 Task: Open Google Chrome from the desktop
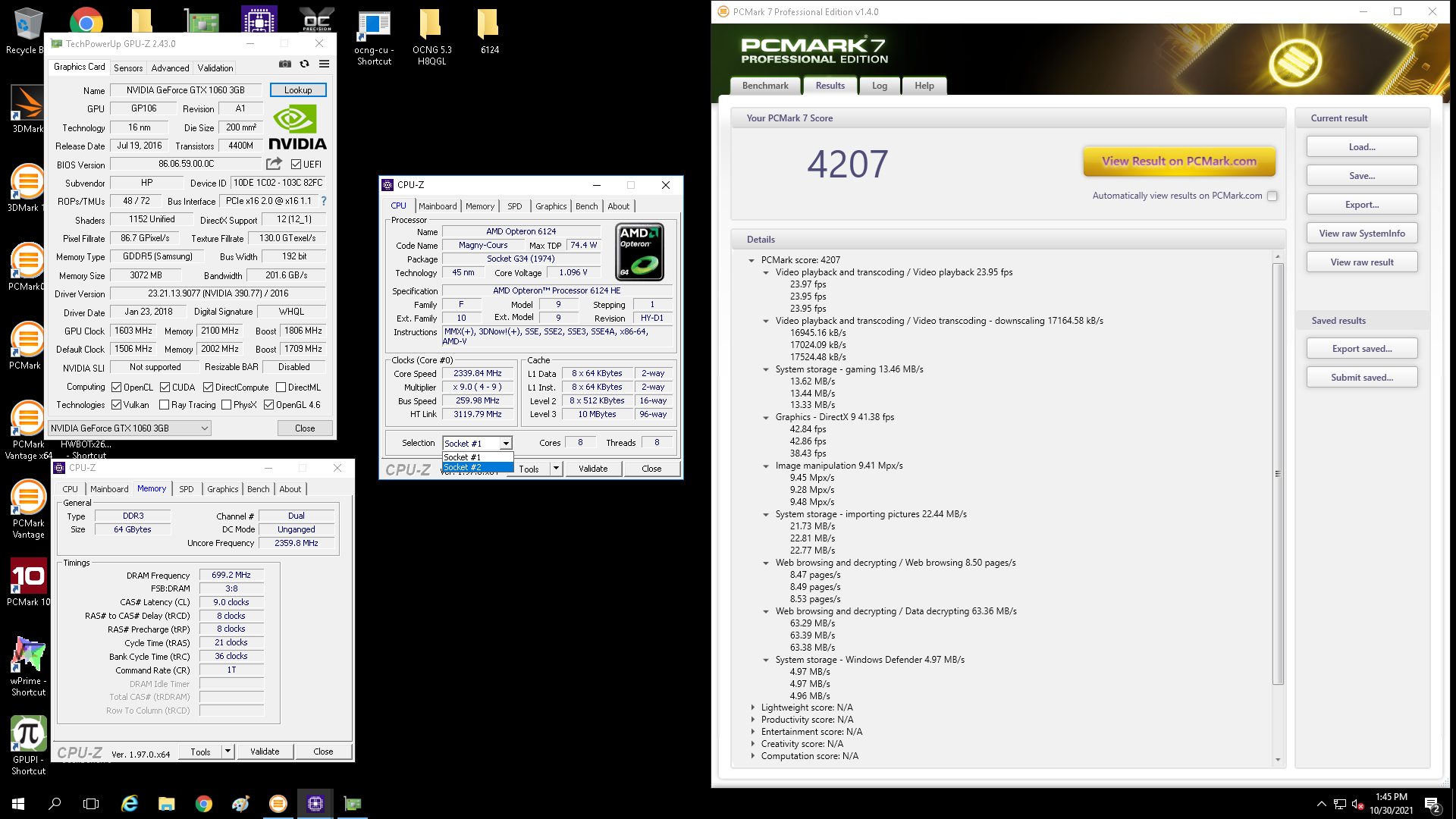point(86,23)
